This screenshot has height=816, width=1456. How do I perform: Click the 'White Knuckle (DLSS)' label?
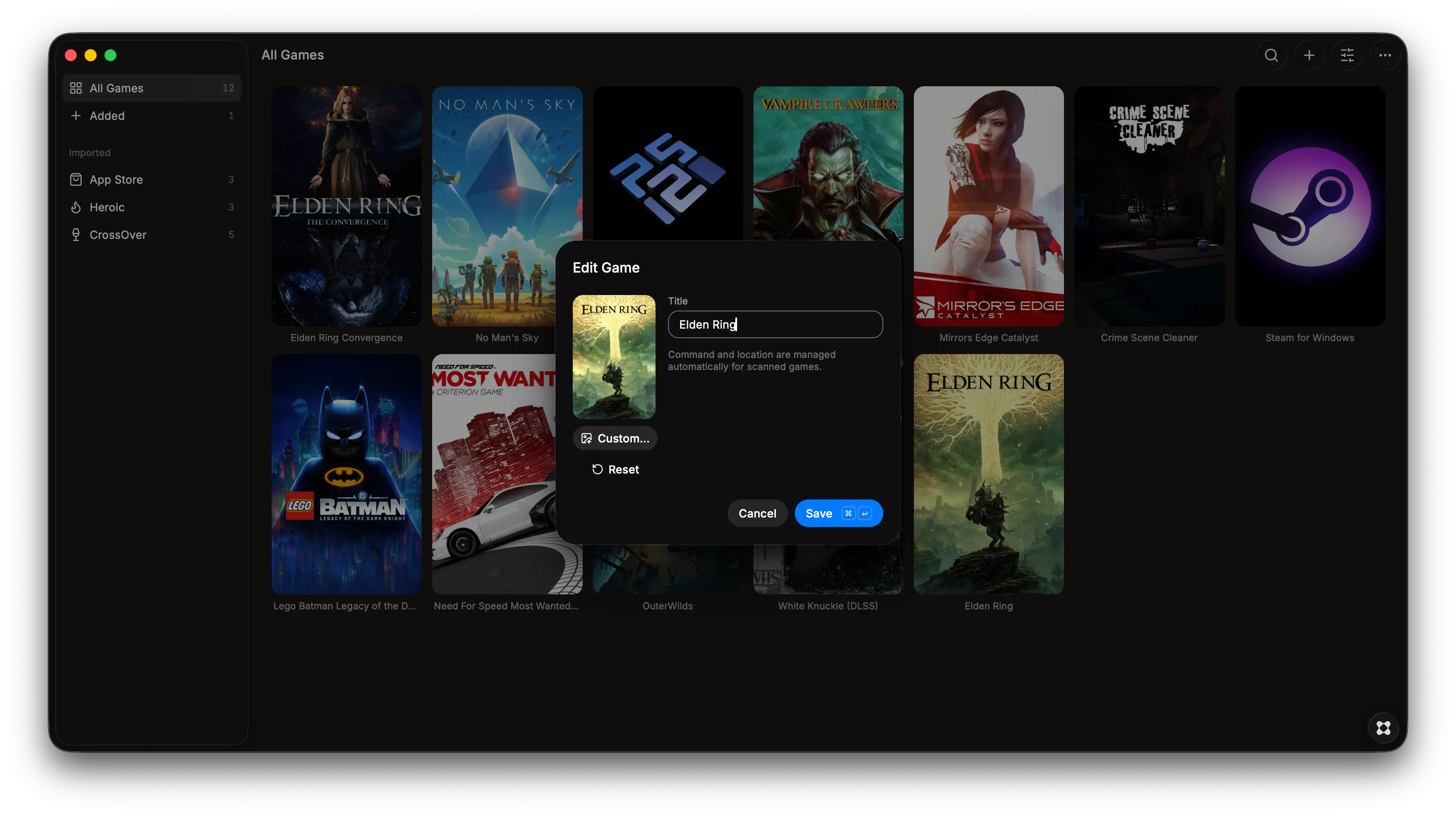828,606
